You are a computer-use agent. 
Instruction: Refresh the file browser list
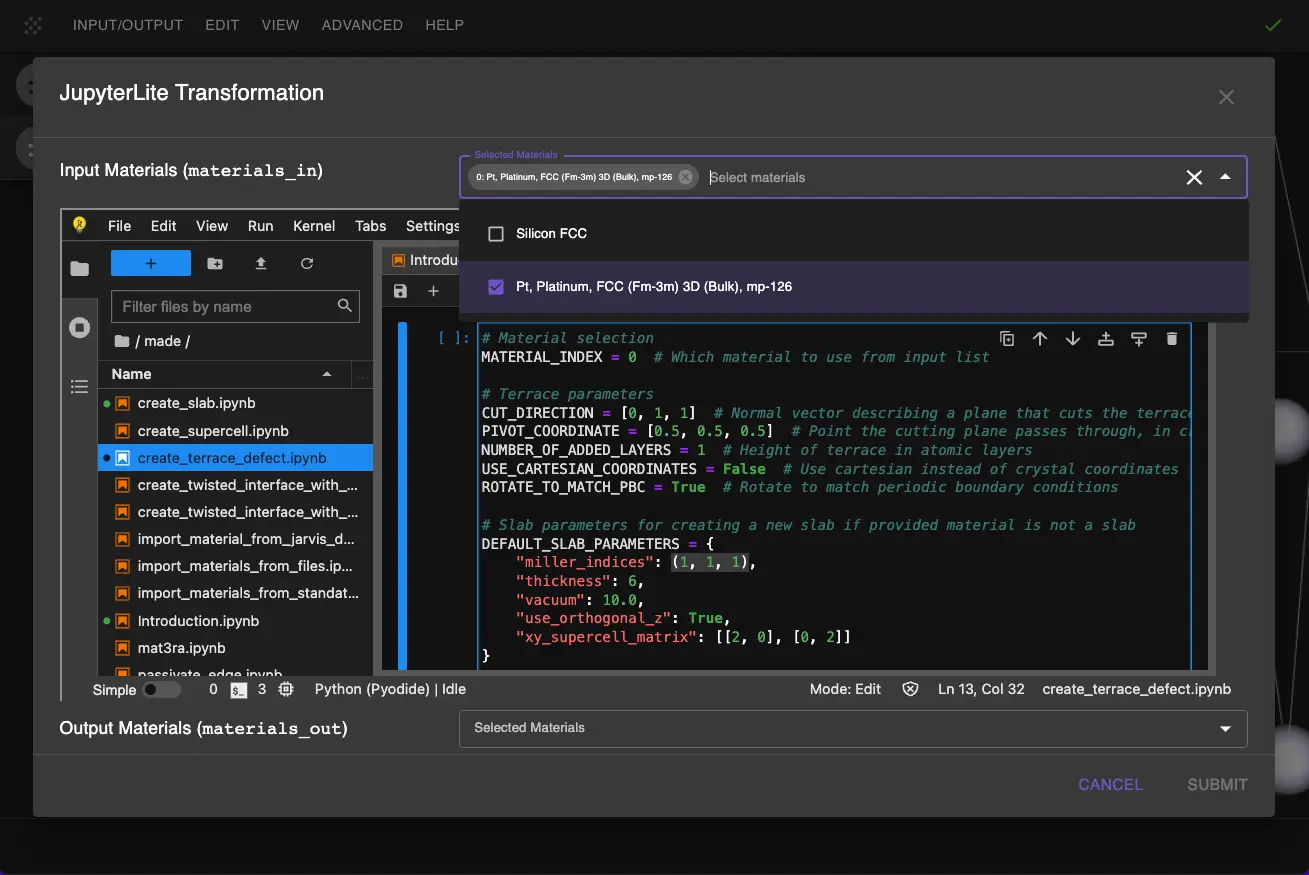click(307, 263)
